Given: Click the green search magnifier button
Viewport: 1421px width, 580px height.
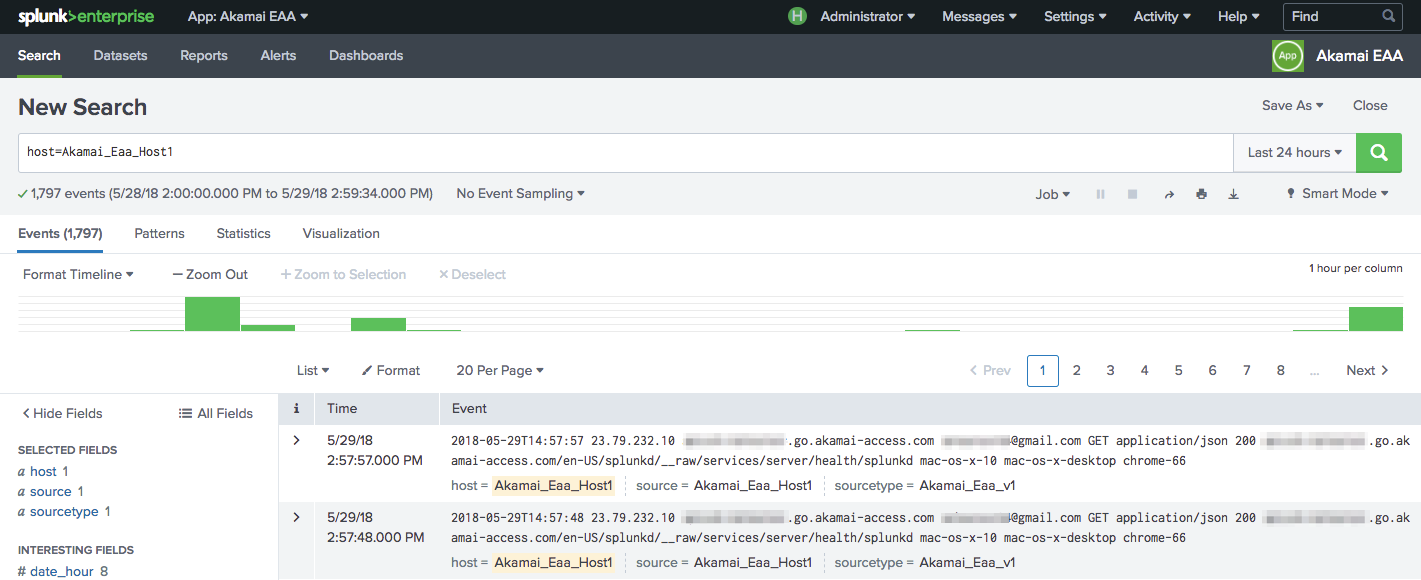Looking at the screenshot, I should 1378,153.
